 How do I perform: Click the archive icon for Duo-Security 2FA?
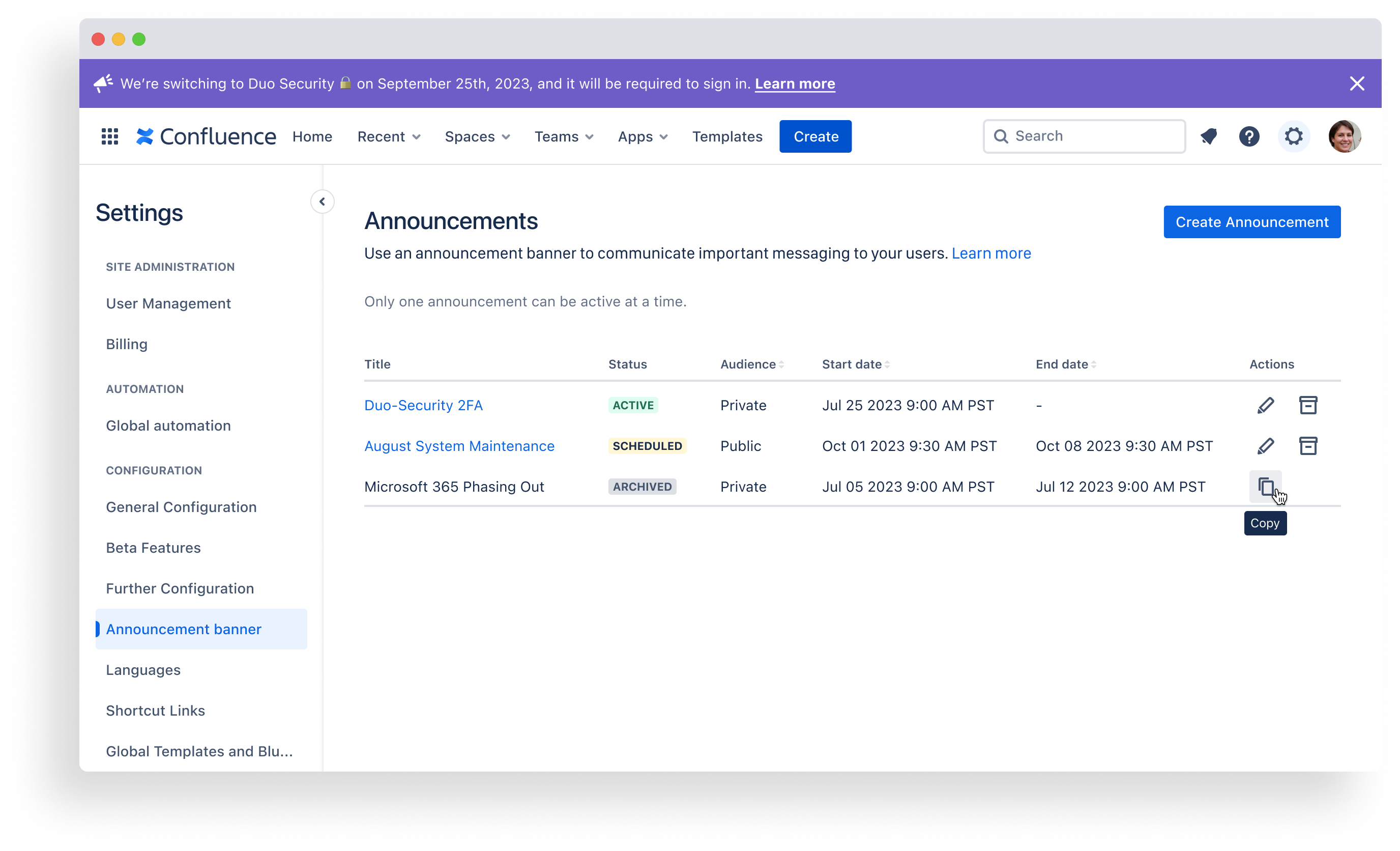pos(1307,405)
